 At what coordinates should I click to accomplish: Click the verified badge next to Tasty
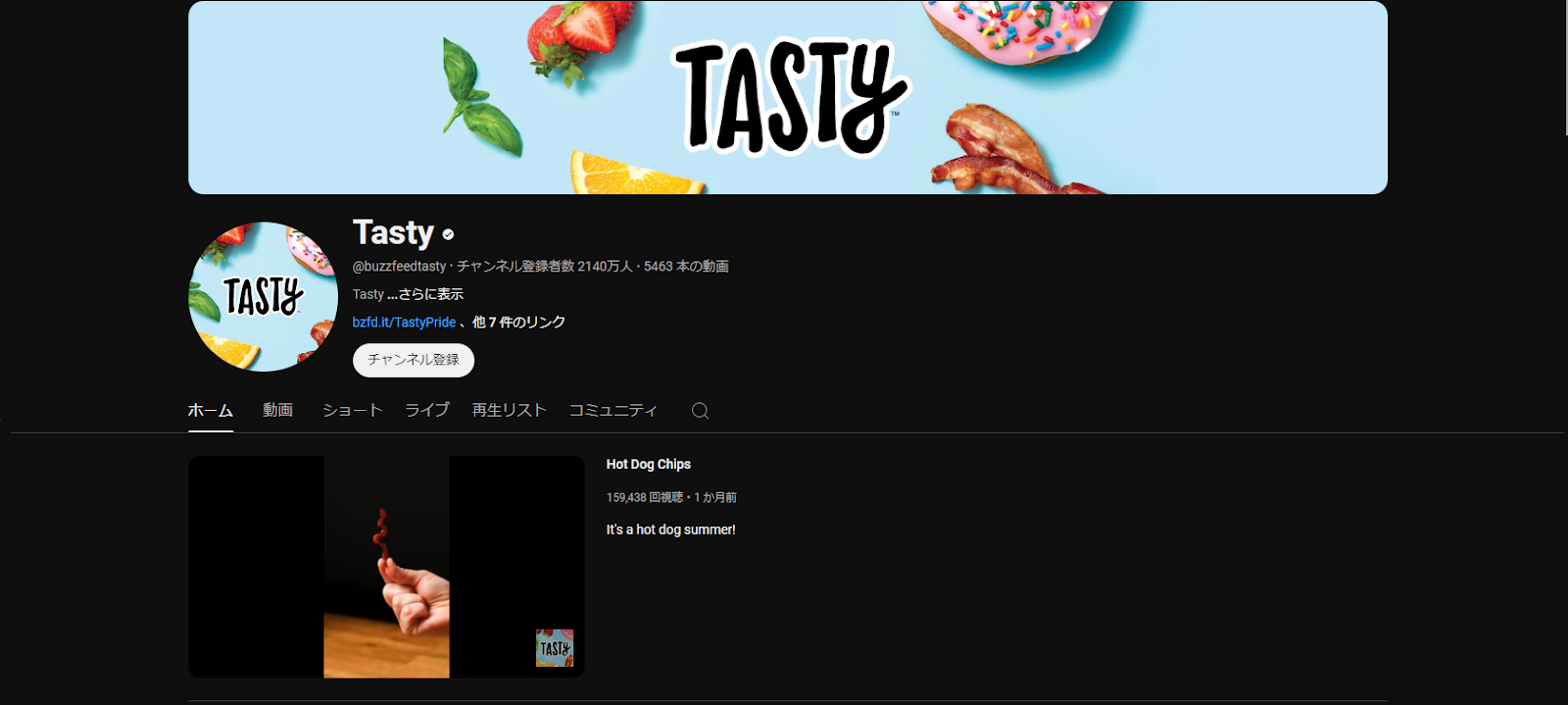(x=448, y=234)
